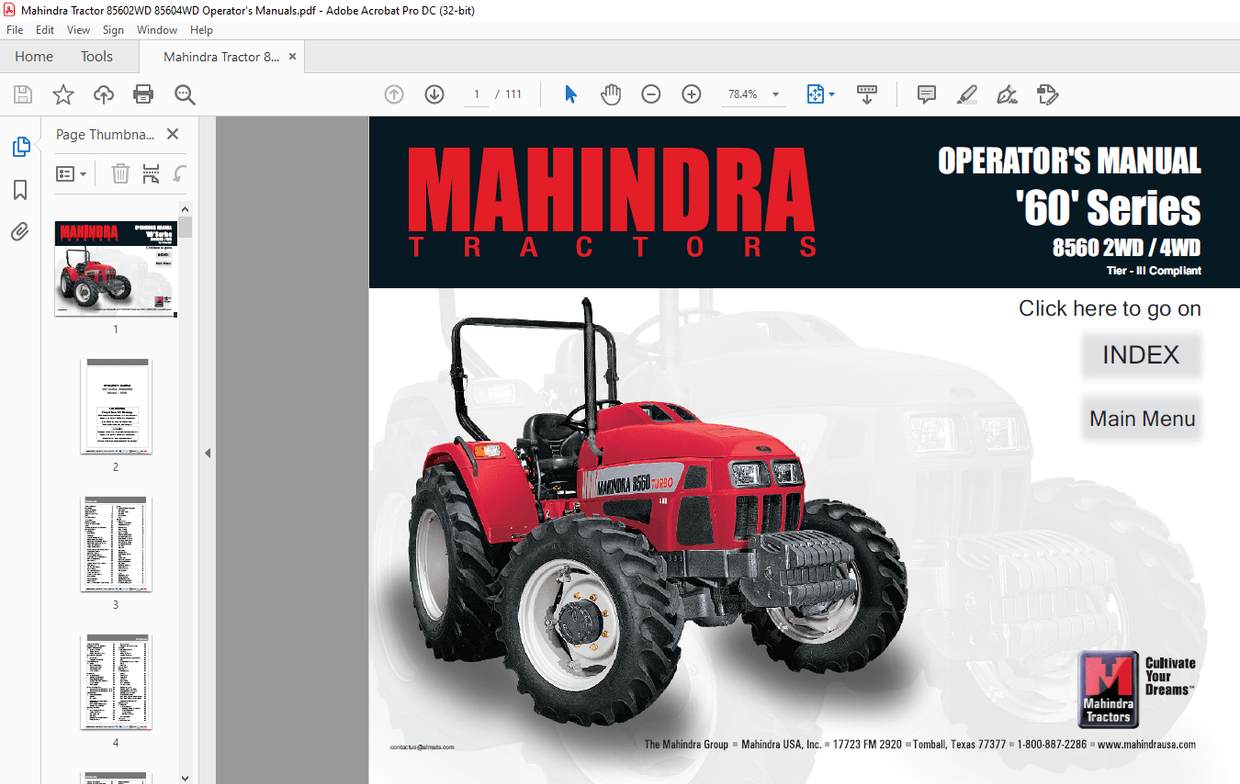Click the stamp tool icon
Image resolution: width=1240 pixels, height=784 pixels.
1047,94
